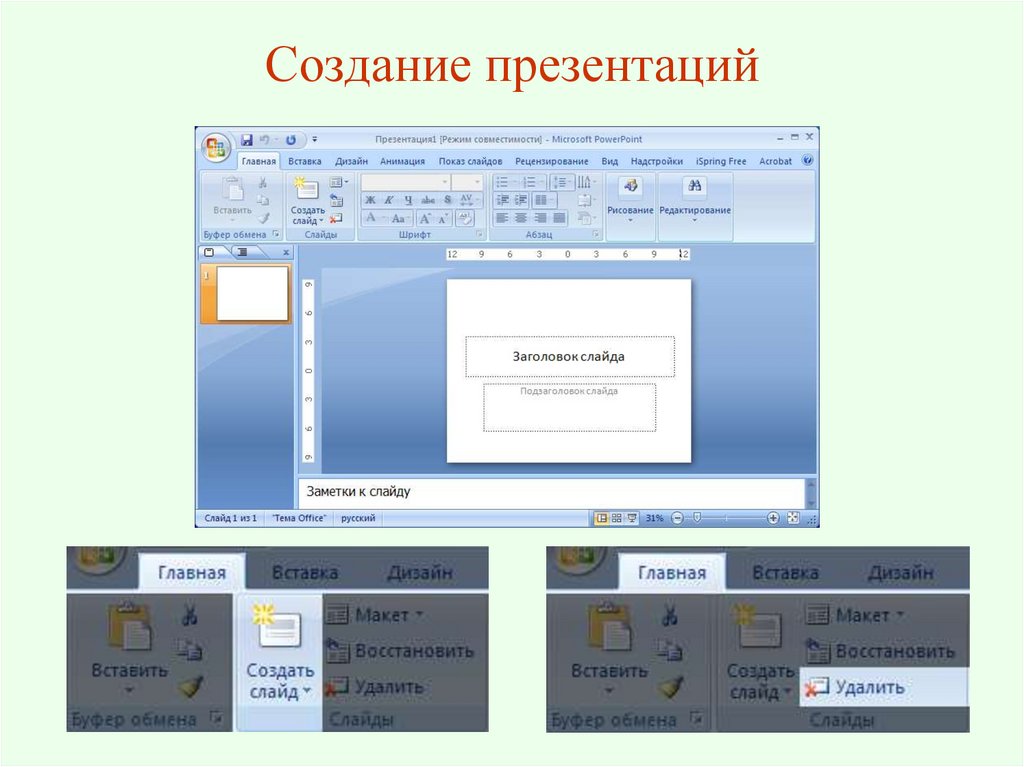Open the AV character spacing dropdown

468,200
